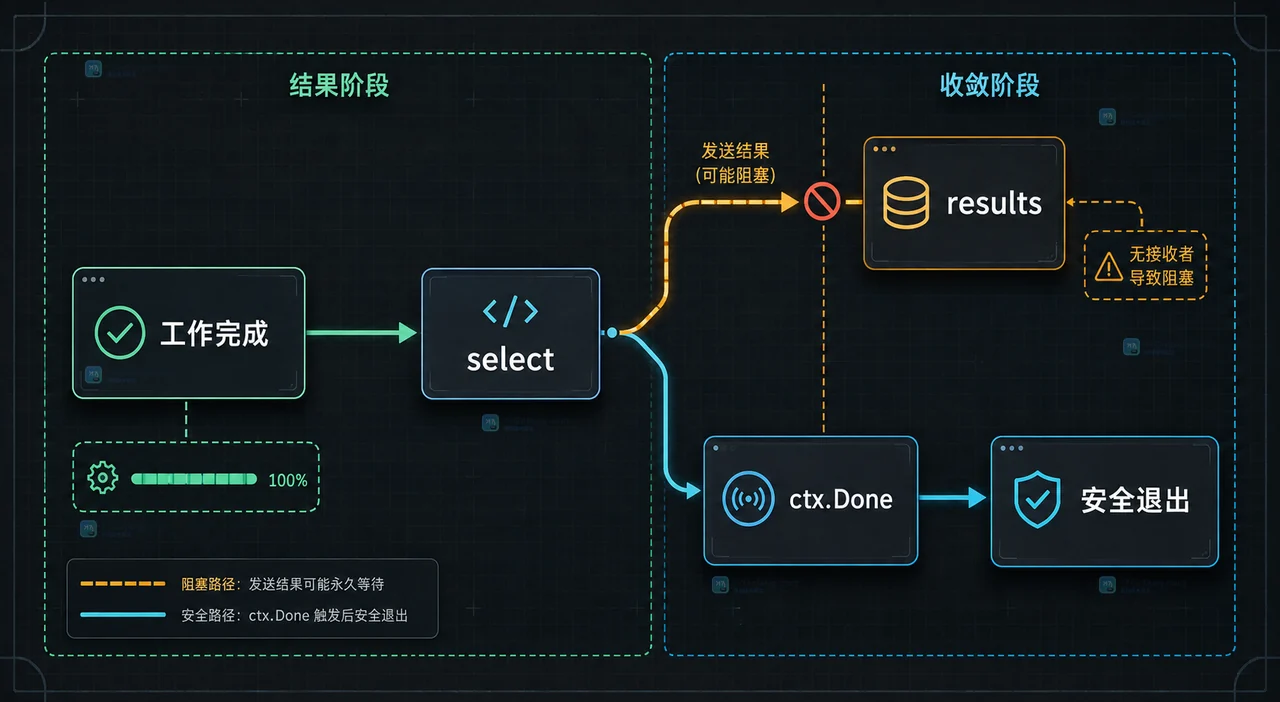Click the blue solid line sample in the legend
Viewport: 1280px width, 702px height.
click(x=122, y=615)
